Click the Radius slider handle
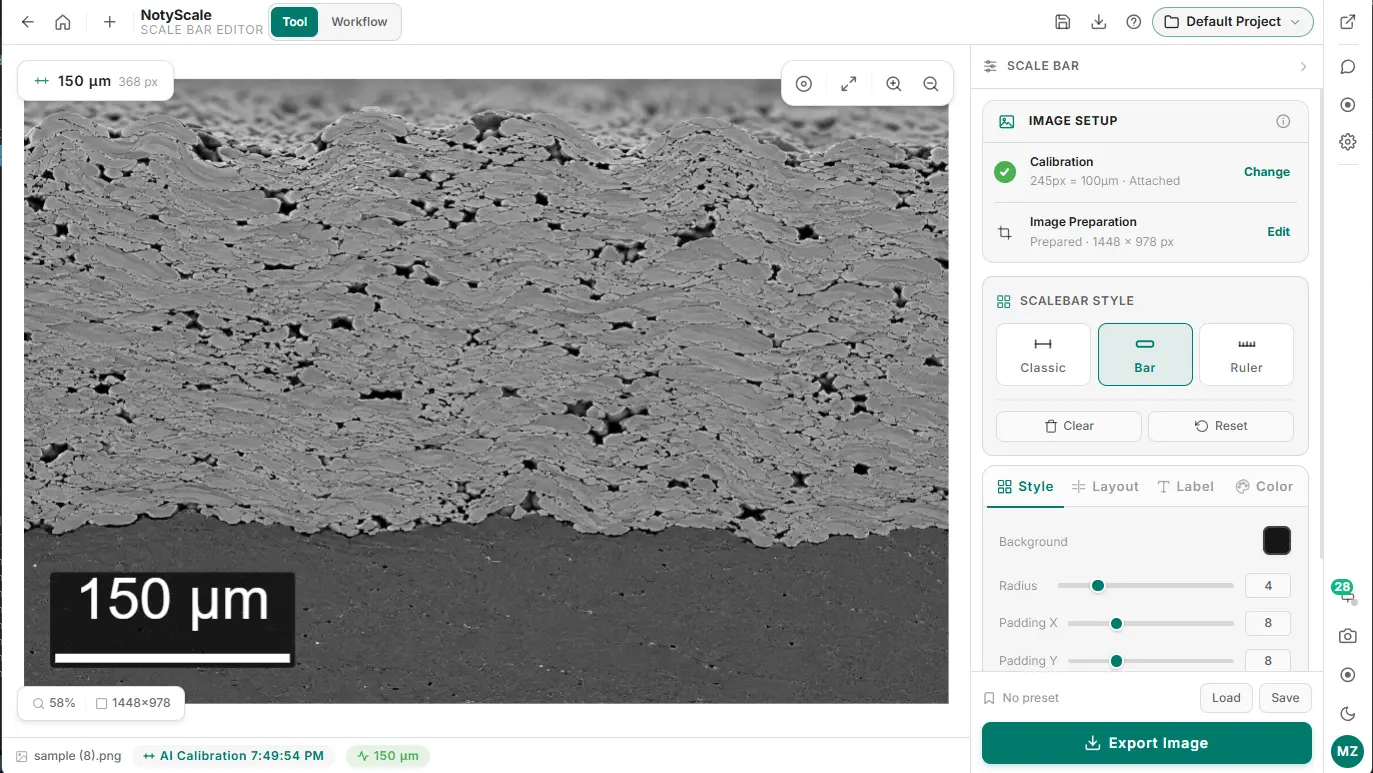Viewport: 1373px width, 773px height. click(1098, 586)
